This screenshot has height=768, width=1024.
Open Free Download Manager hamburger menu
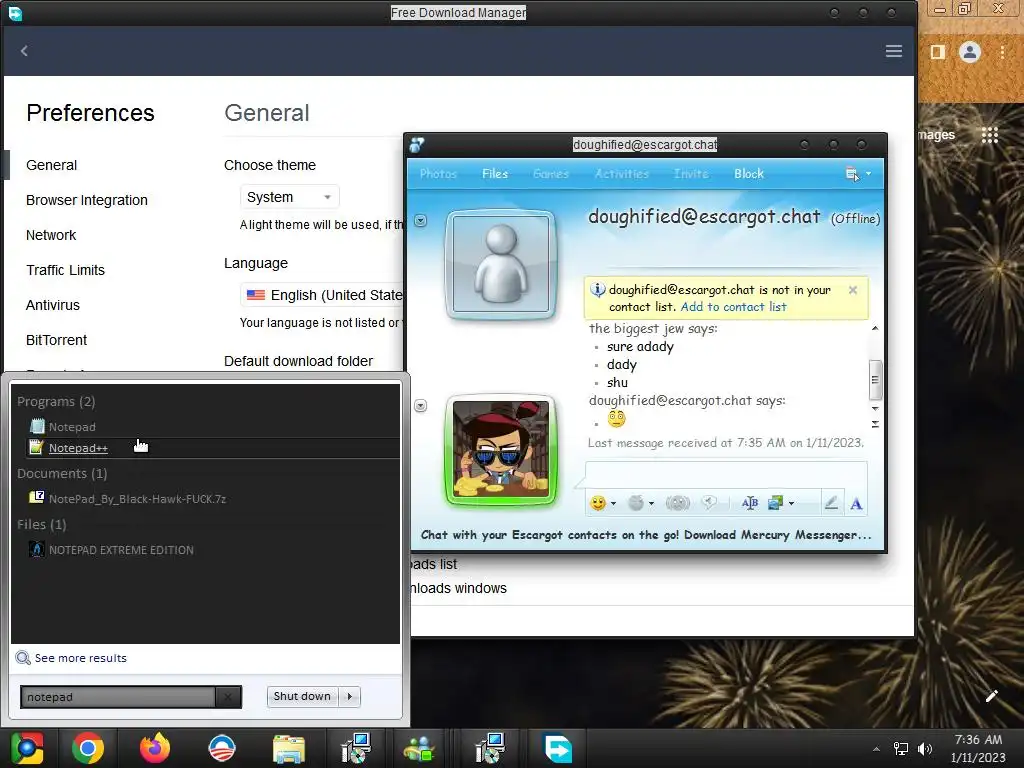click(893, 51)
